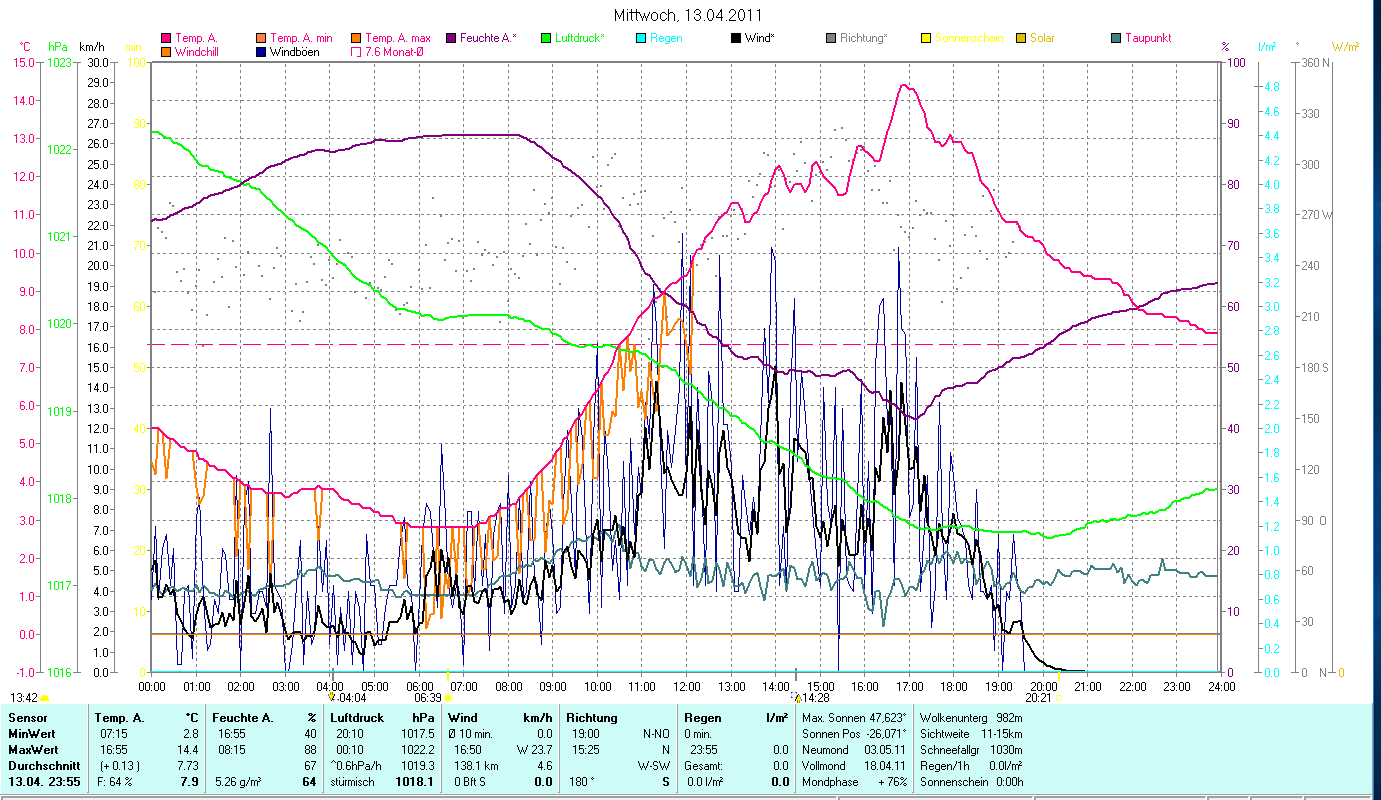The width and height of the screenshot is (1381, 800).
Task: Select the black Wind* legend swatch
Action: point(736,39)
